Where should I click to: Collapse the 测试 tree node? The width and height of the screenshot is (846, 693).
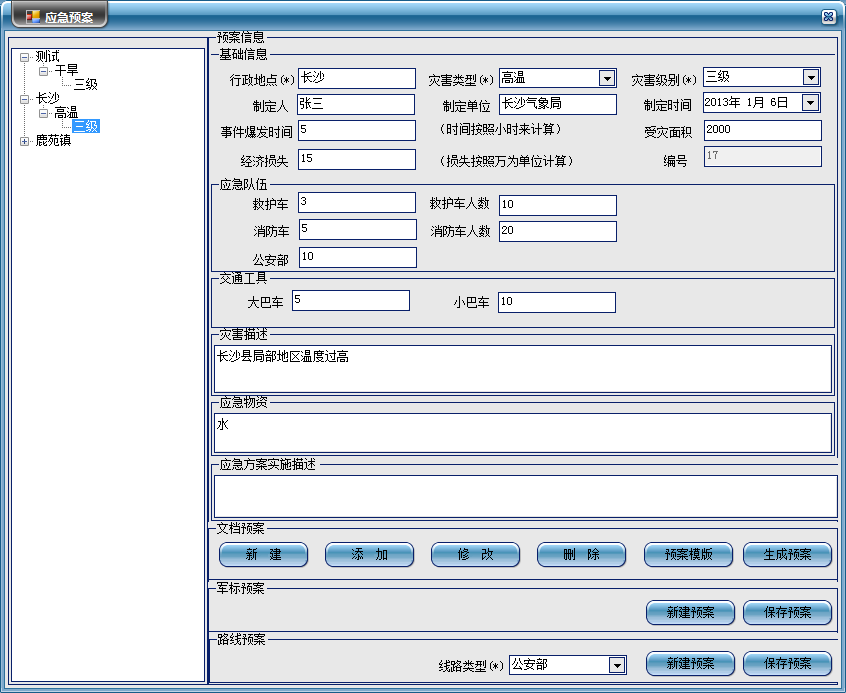[25, 57]
